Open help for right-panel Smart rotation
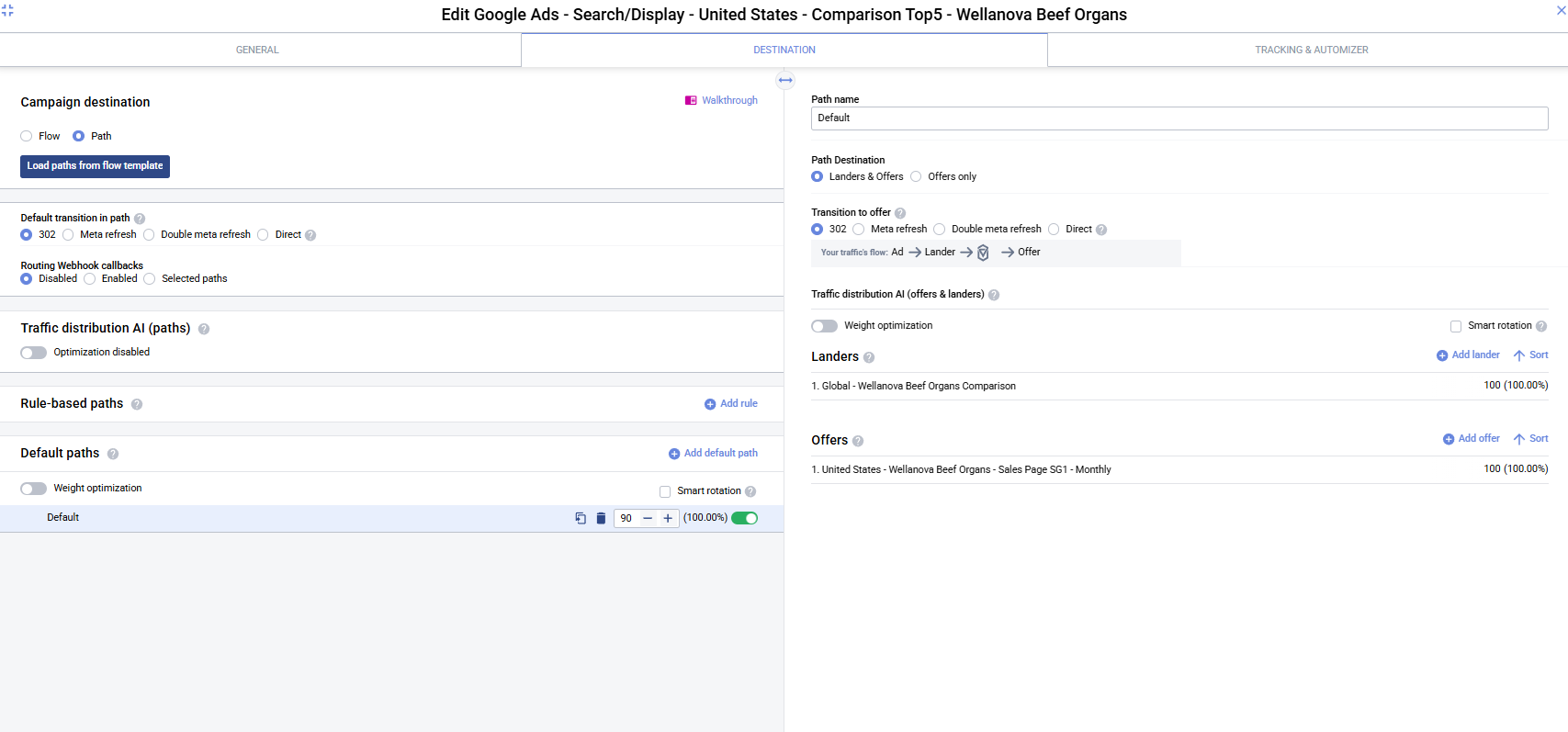This screenshot has height=732, width=1568. 1541,326
